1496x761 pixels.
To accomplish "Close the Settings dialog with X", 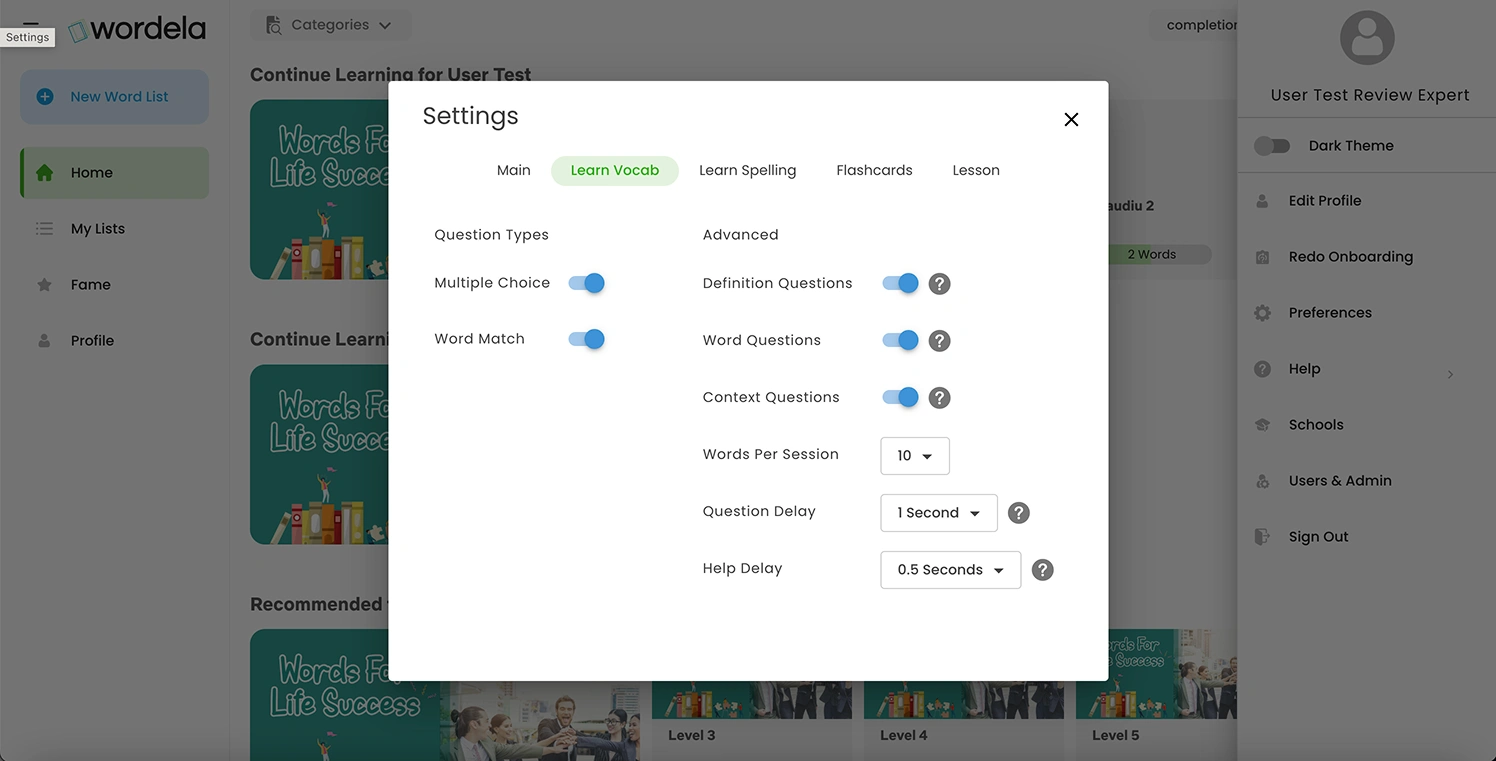I will [x=1071, y=120].
